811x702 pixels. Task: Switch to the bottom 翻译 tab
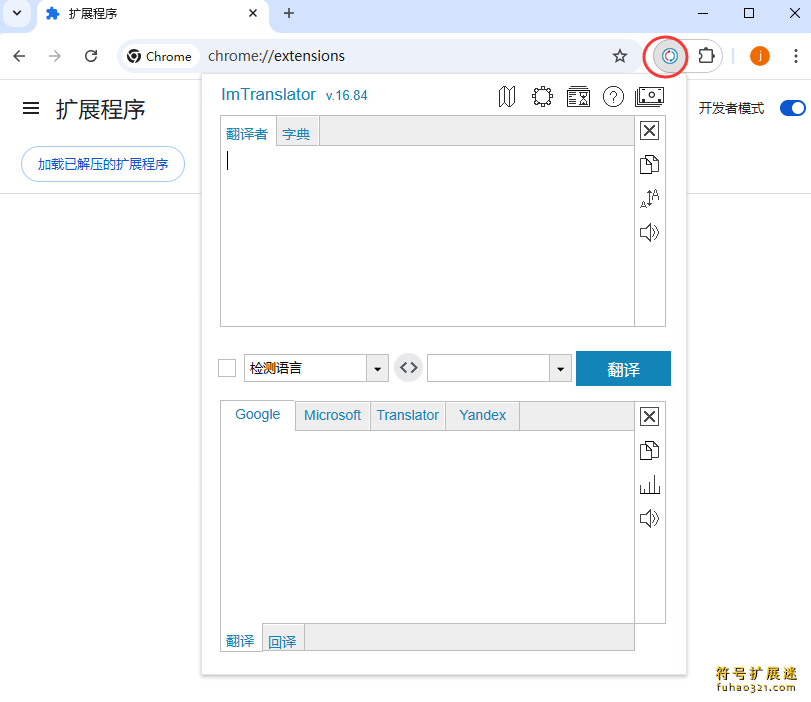[241, 641]
